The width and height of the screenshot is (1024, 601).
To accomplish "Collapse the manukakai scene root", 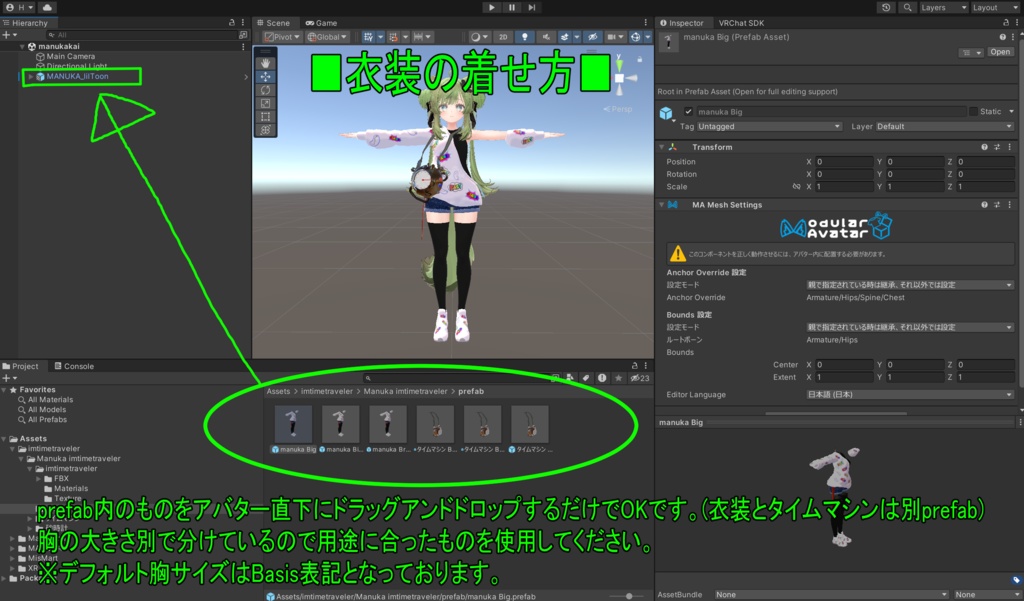I will coord(22,46).
